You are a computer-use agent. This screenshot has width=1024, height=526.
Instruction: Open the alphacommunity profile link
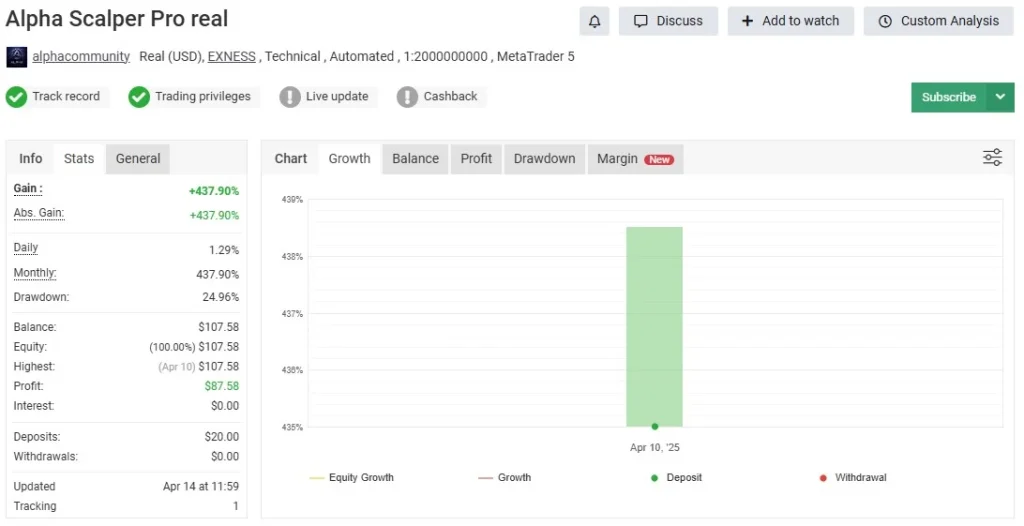(x=81, y=57)
